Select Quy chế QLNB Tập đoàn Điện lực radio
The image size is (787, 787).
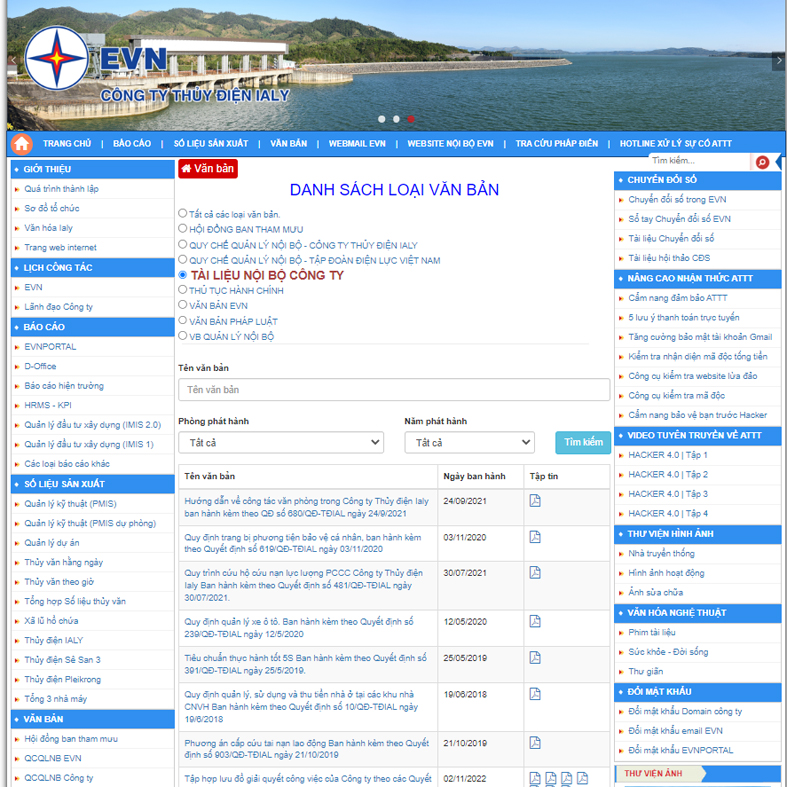183,259
